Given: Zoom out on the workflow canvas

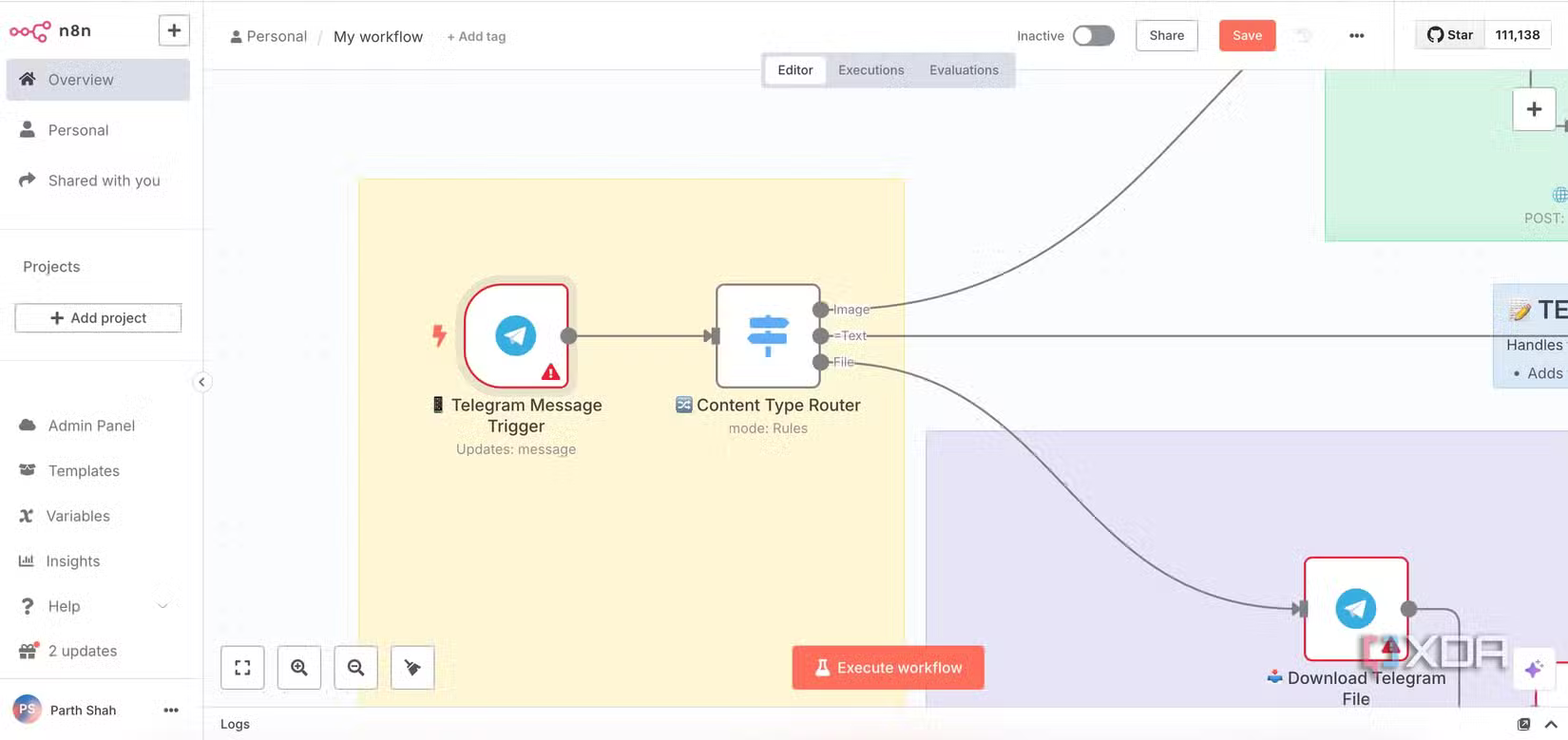Looking at the screenshot, I should click(356, 668).
